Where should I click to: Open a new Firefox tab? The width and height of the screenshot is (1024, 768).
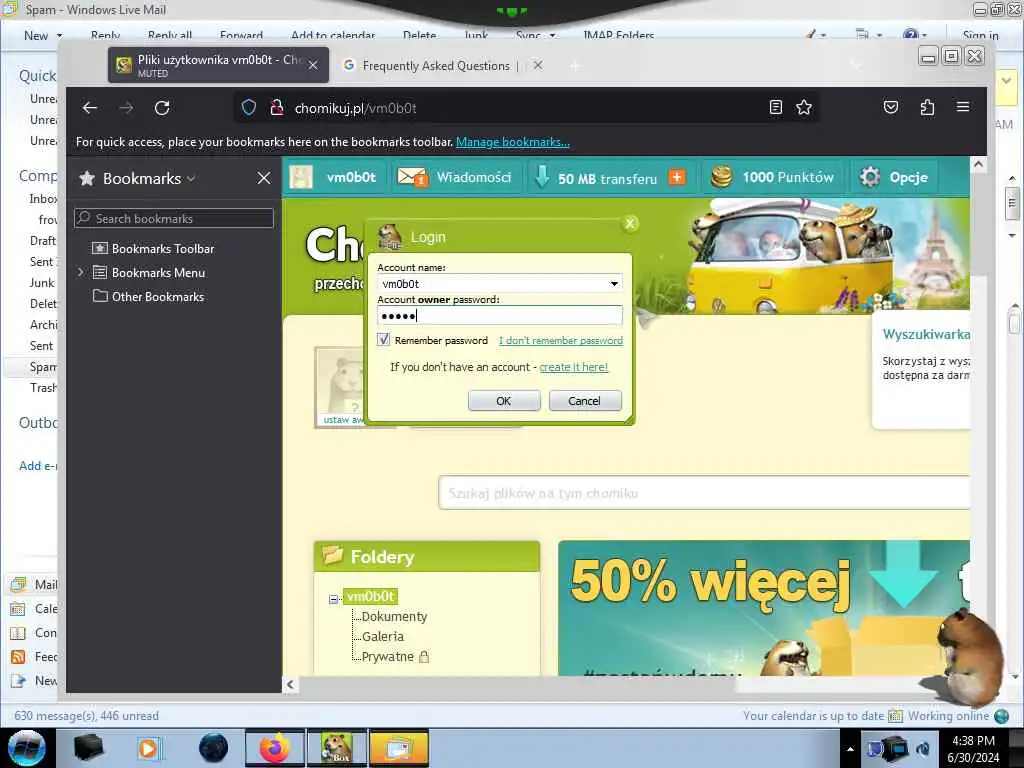(575, 65)
